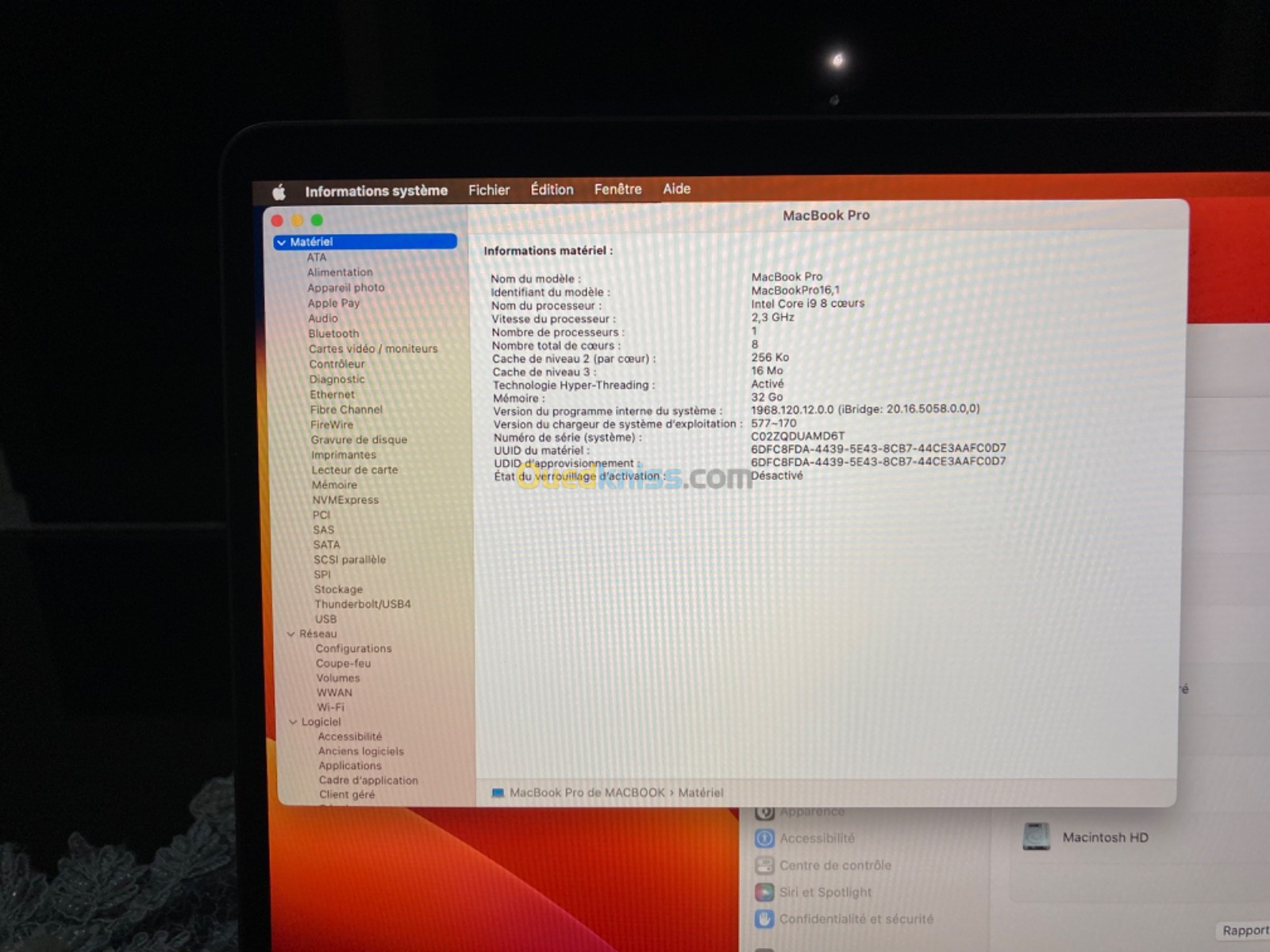Open Confidentialité et sécurité in Settings window
1270x952 pixels.
856,919
